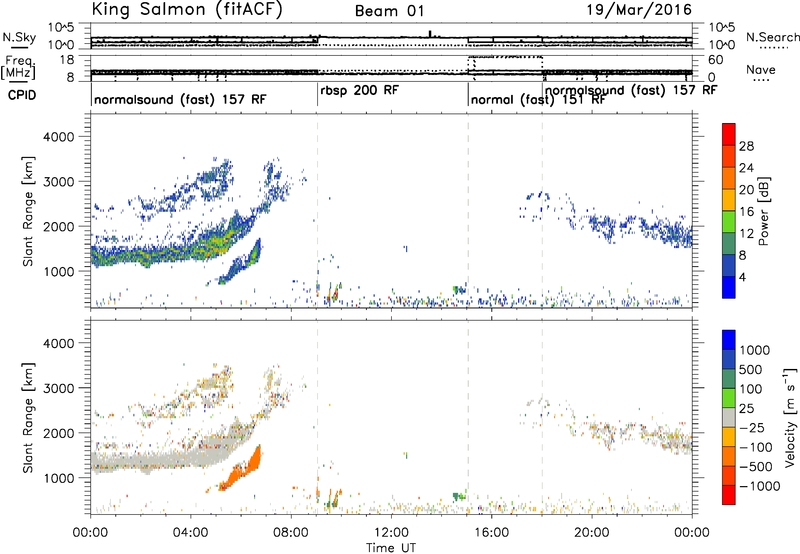Click the '20:00' time tick label
This screenshot has width=800, height=554.
(591, 533)
